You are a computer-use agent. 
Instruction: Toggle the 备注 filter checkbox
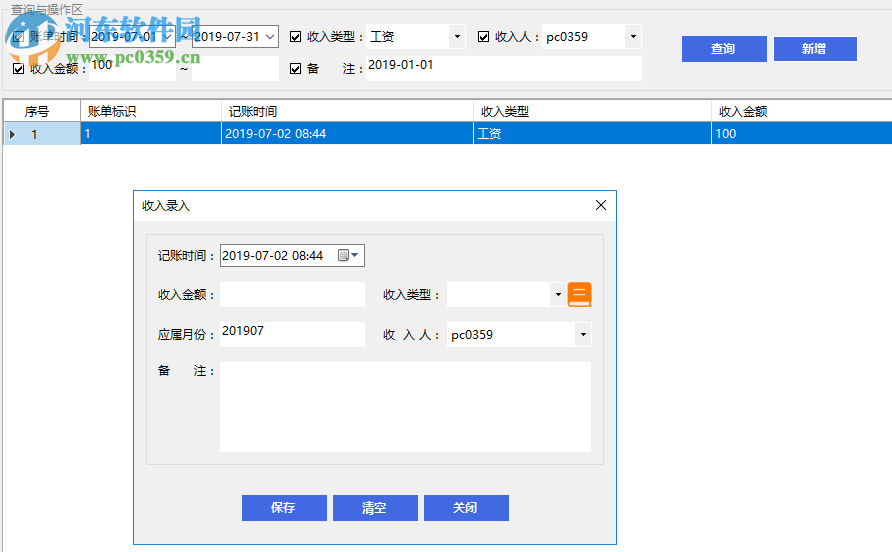pyautogui.click(x=295, y=69)
